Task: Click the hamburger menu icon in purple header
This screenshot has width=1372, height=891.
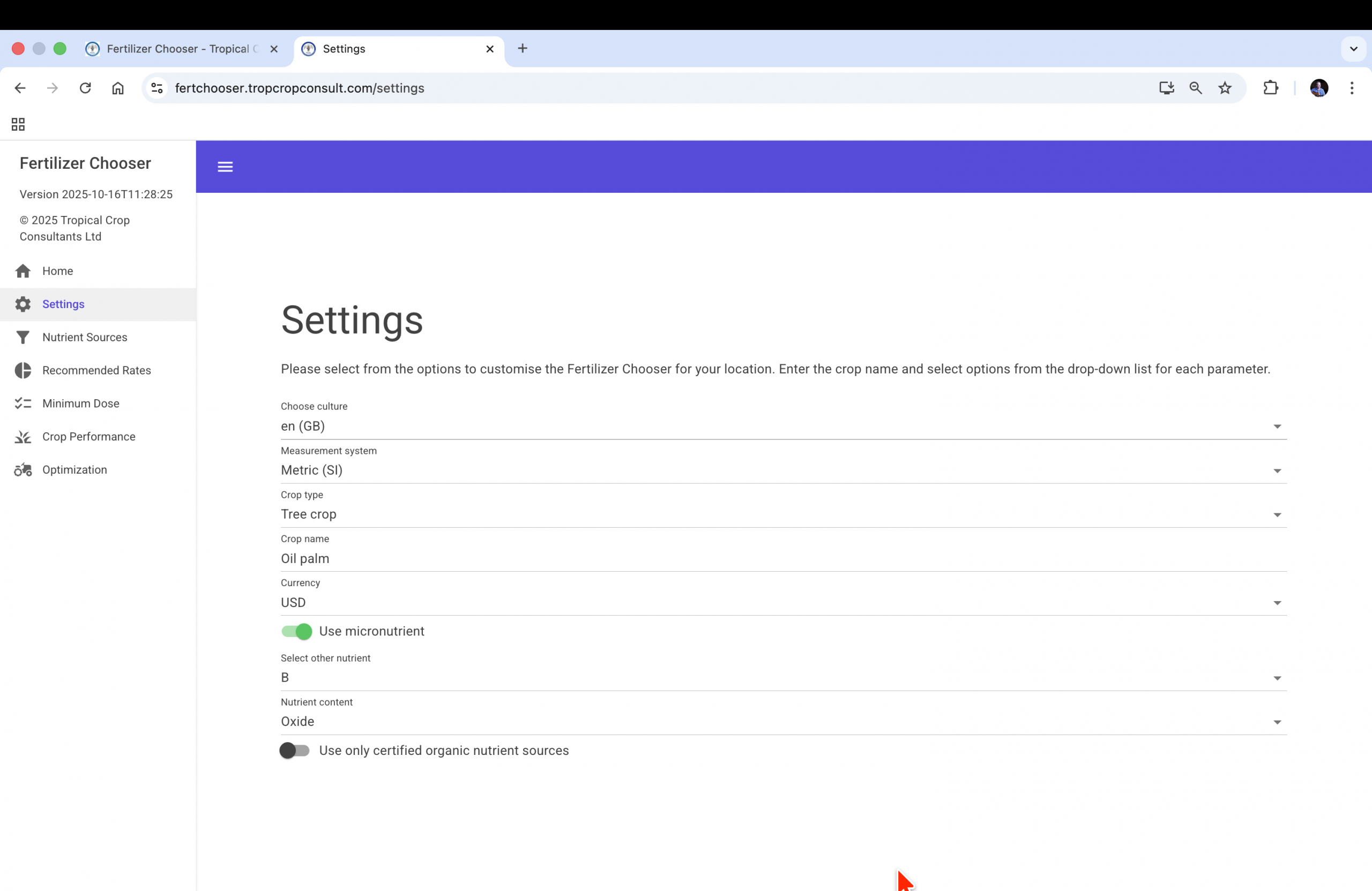Action: click(225, 167)
